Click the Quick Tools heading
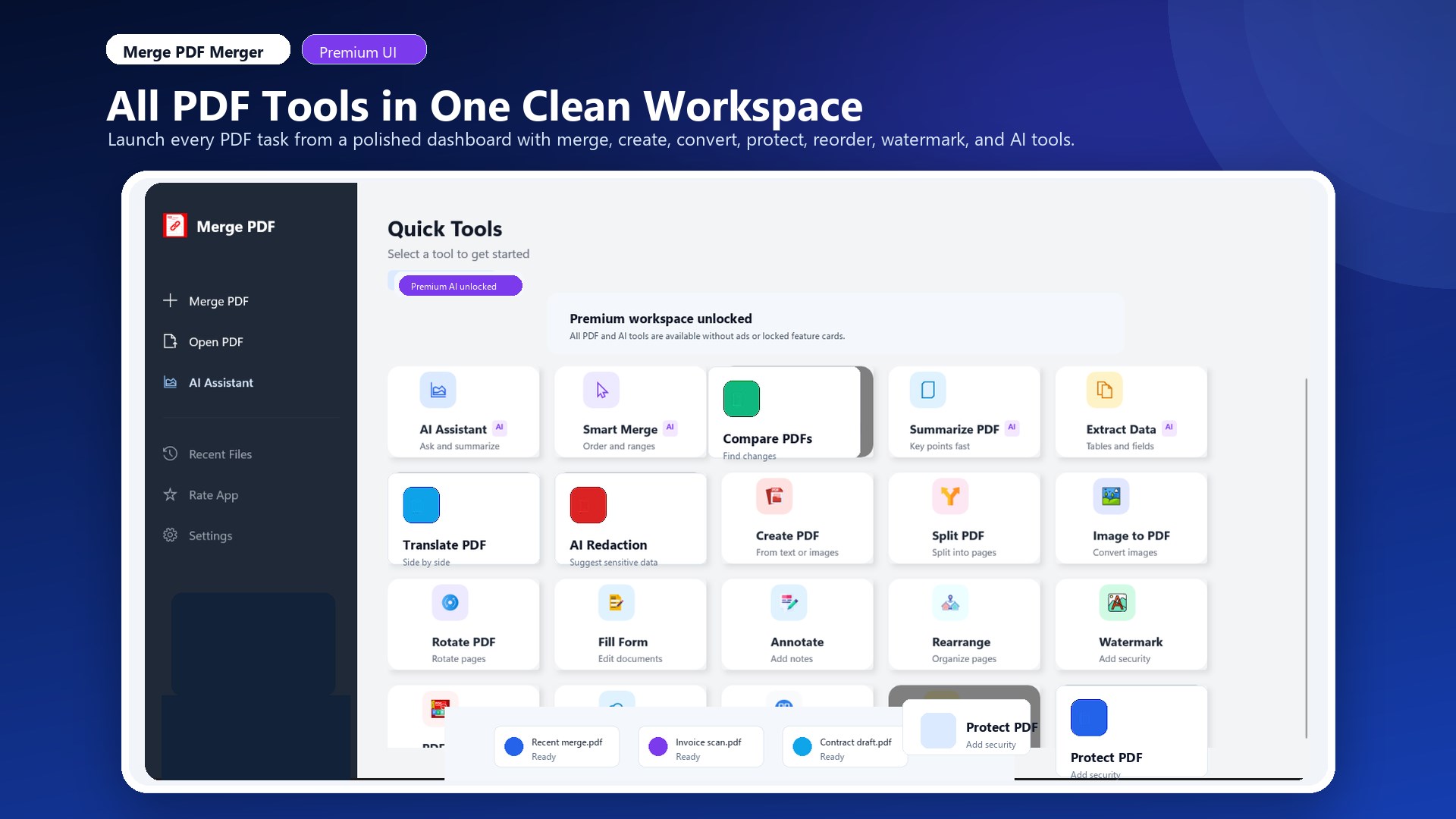This screenshot has width=1456, height=819. pyautogui.click(x=445, y=229)
